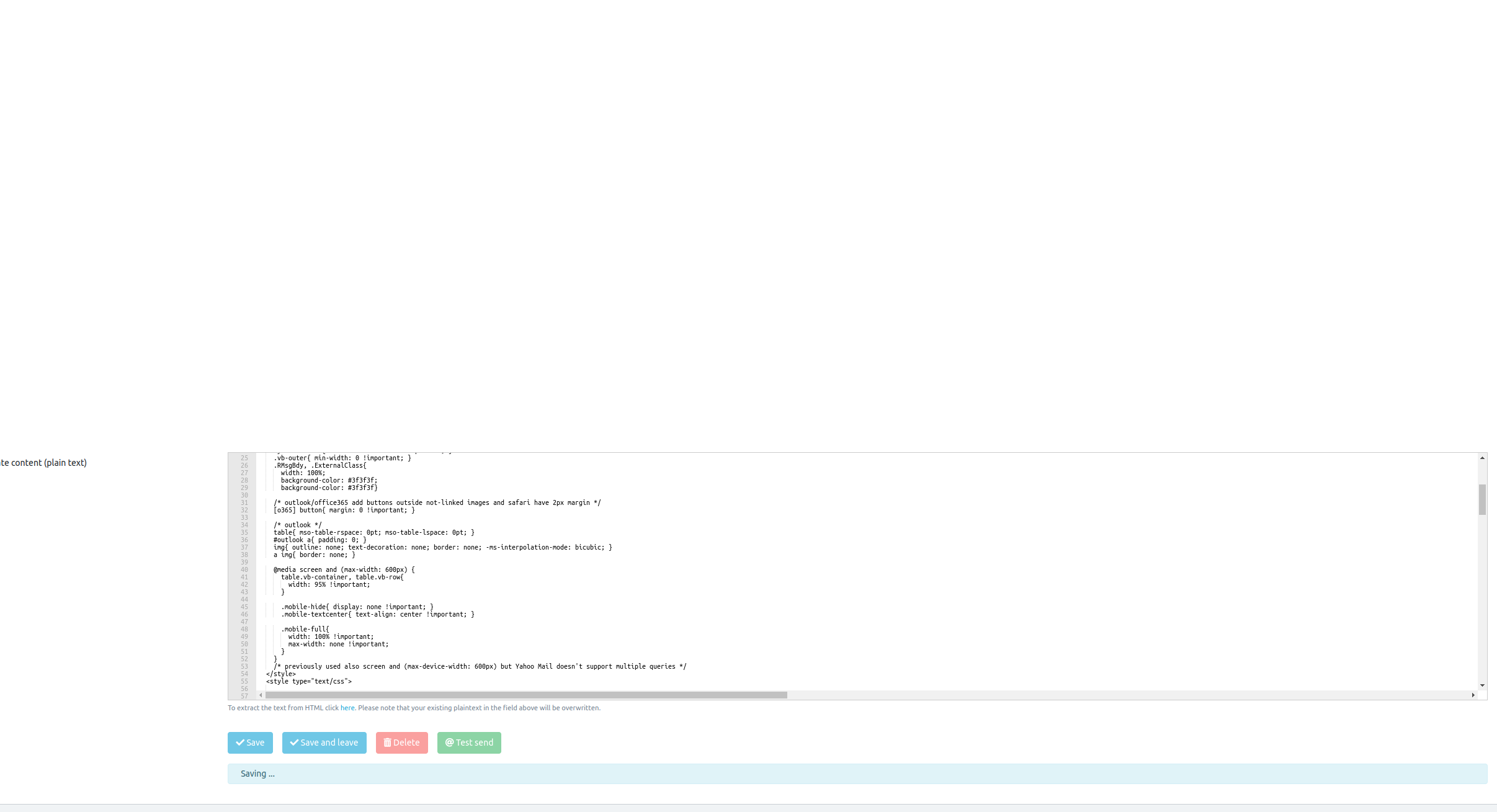Click the <style type="text/css"> line
Viewport: 1497px width, 812px height.
coord(309,681)
